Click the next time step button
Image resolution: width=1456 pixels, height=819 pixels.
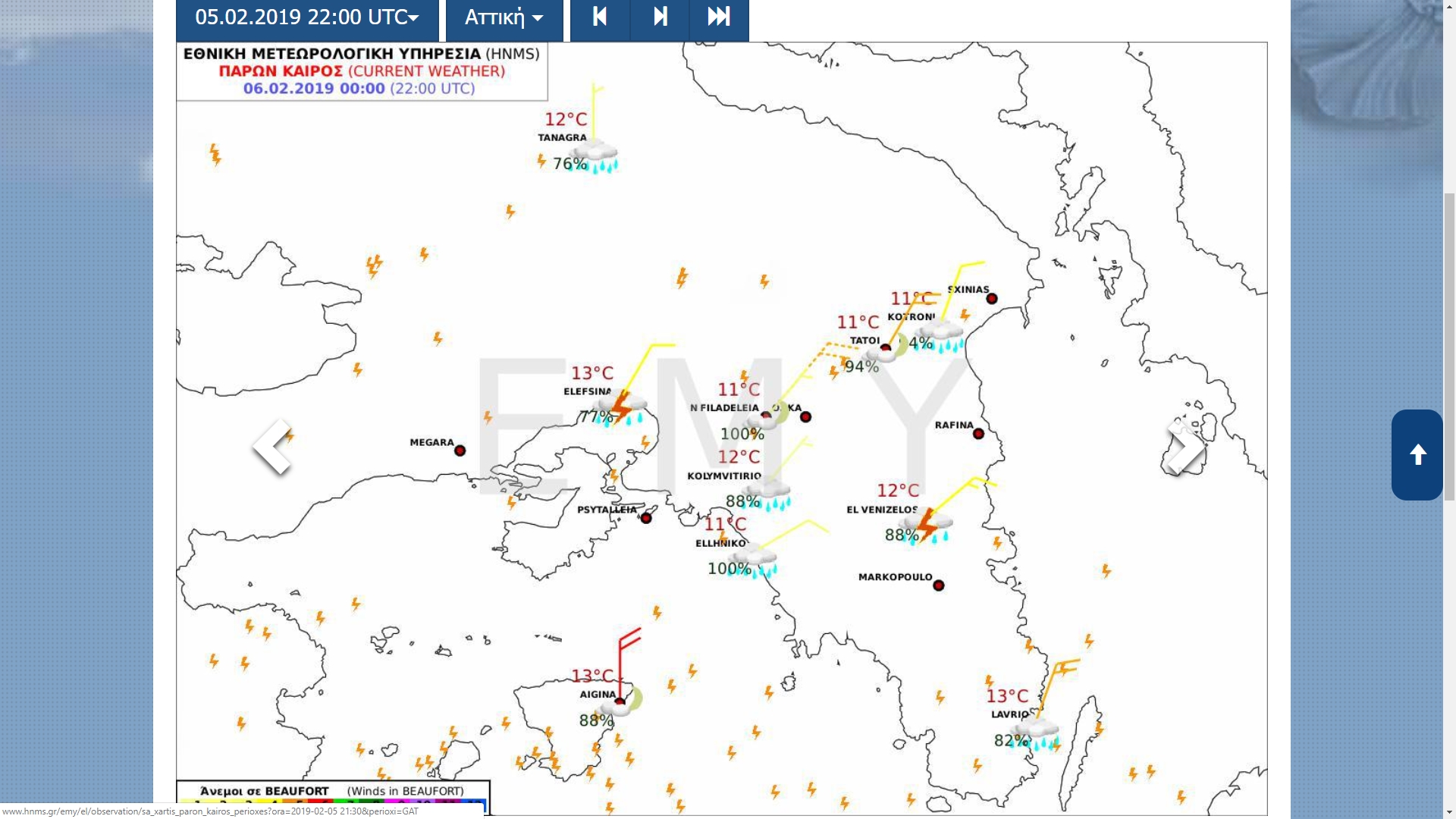click(x=660, y=18)
